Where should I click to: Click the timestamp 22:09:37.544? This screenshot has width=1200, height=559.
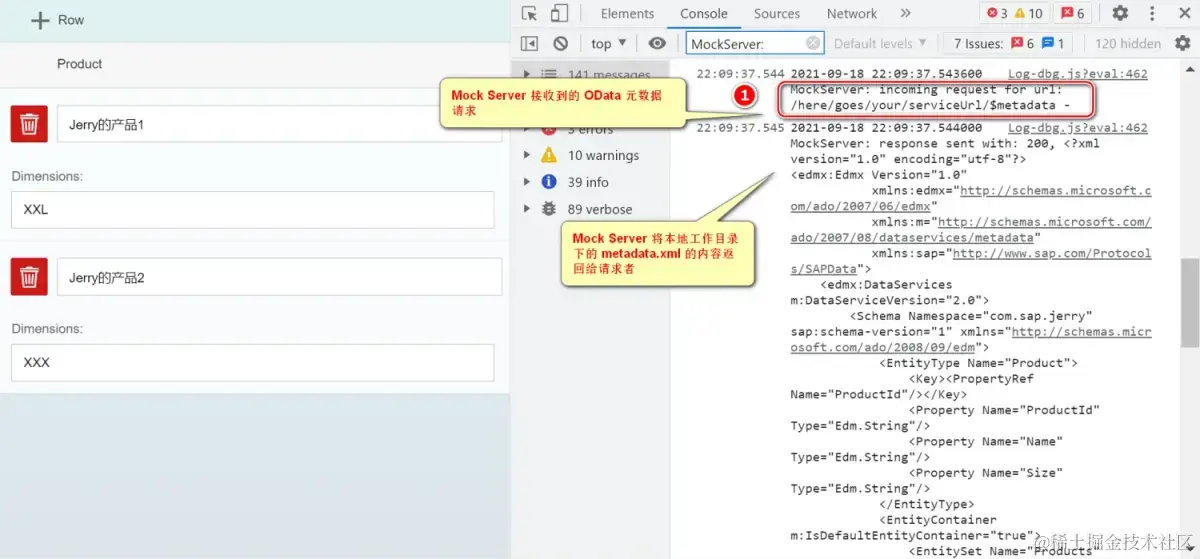[740, 74]
